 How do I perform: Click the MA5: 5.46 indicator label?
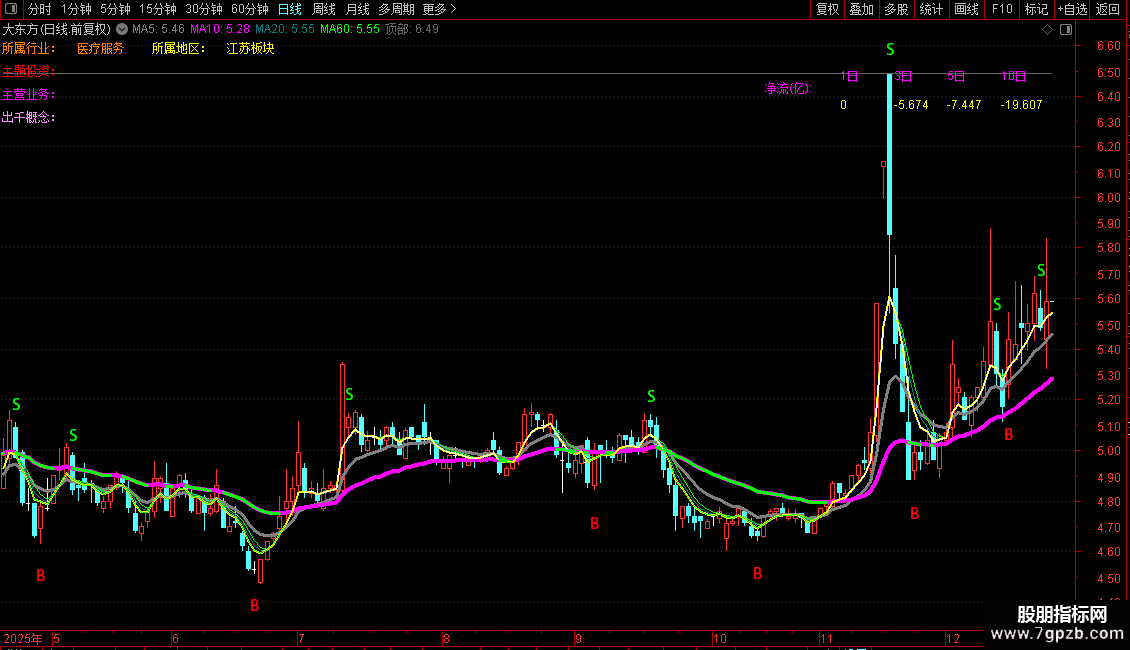[x=158, y=30]
